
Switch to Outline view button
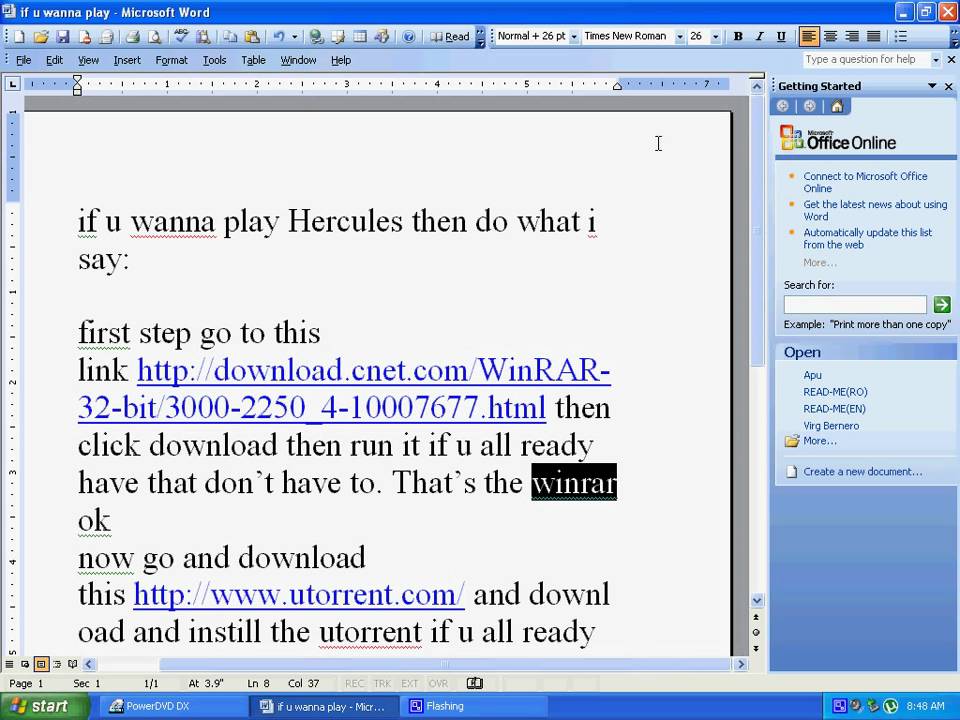point(57,664)
